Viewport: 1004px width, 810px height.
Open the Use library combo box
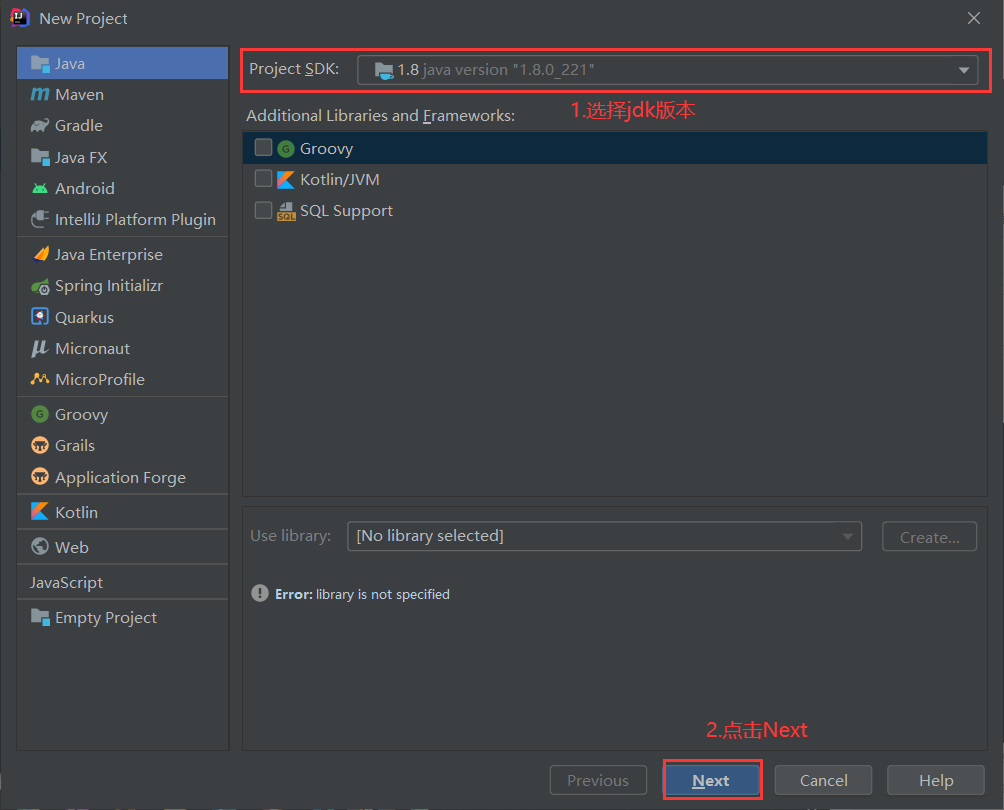coord(604,536)
